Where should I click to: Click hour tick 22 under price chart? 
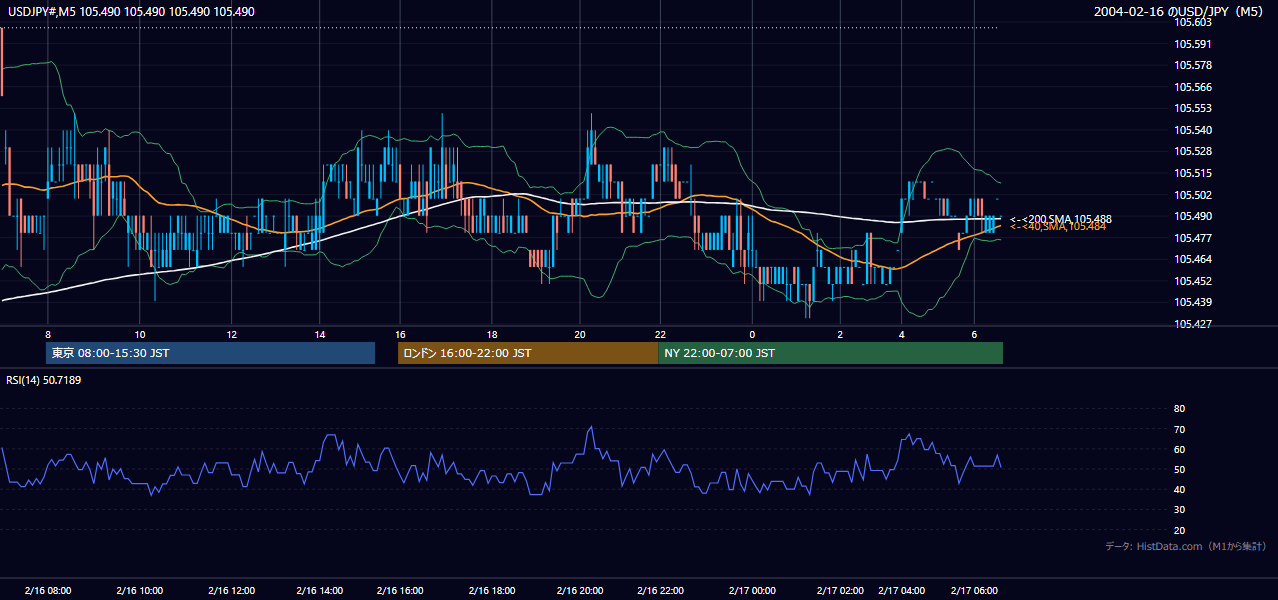point(660,334)
